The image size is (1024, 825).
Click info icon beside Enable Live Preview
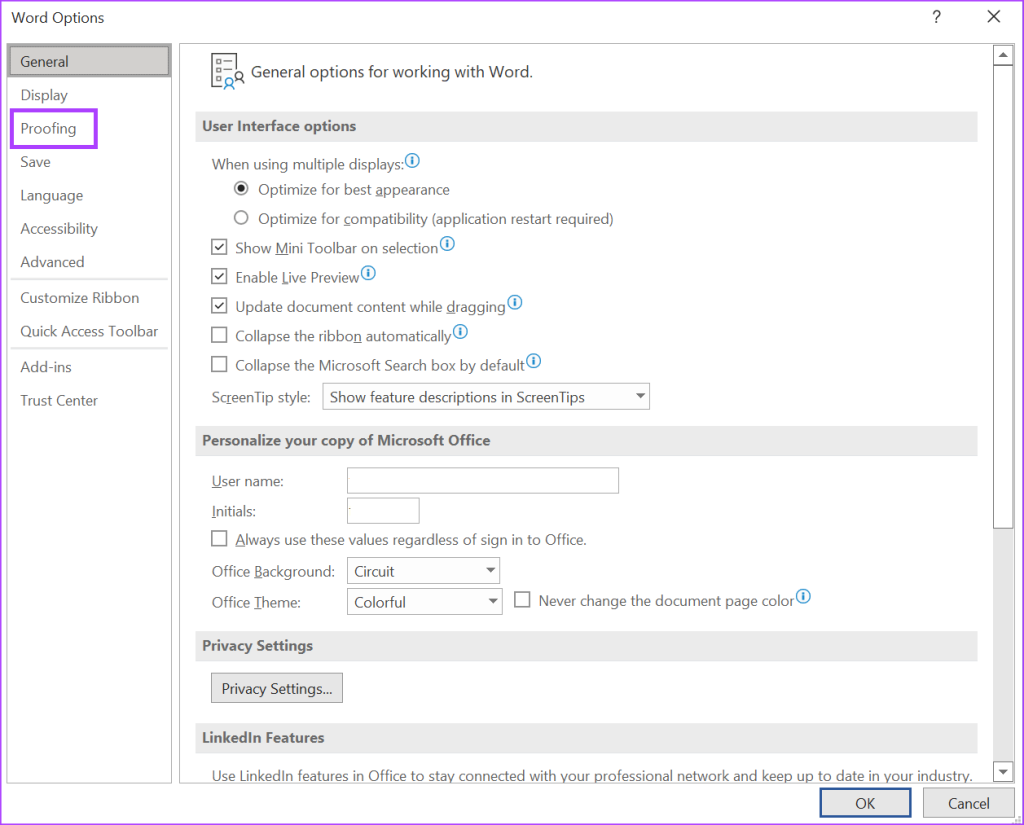368,273
